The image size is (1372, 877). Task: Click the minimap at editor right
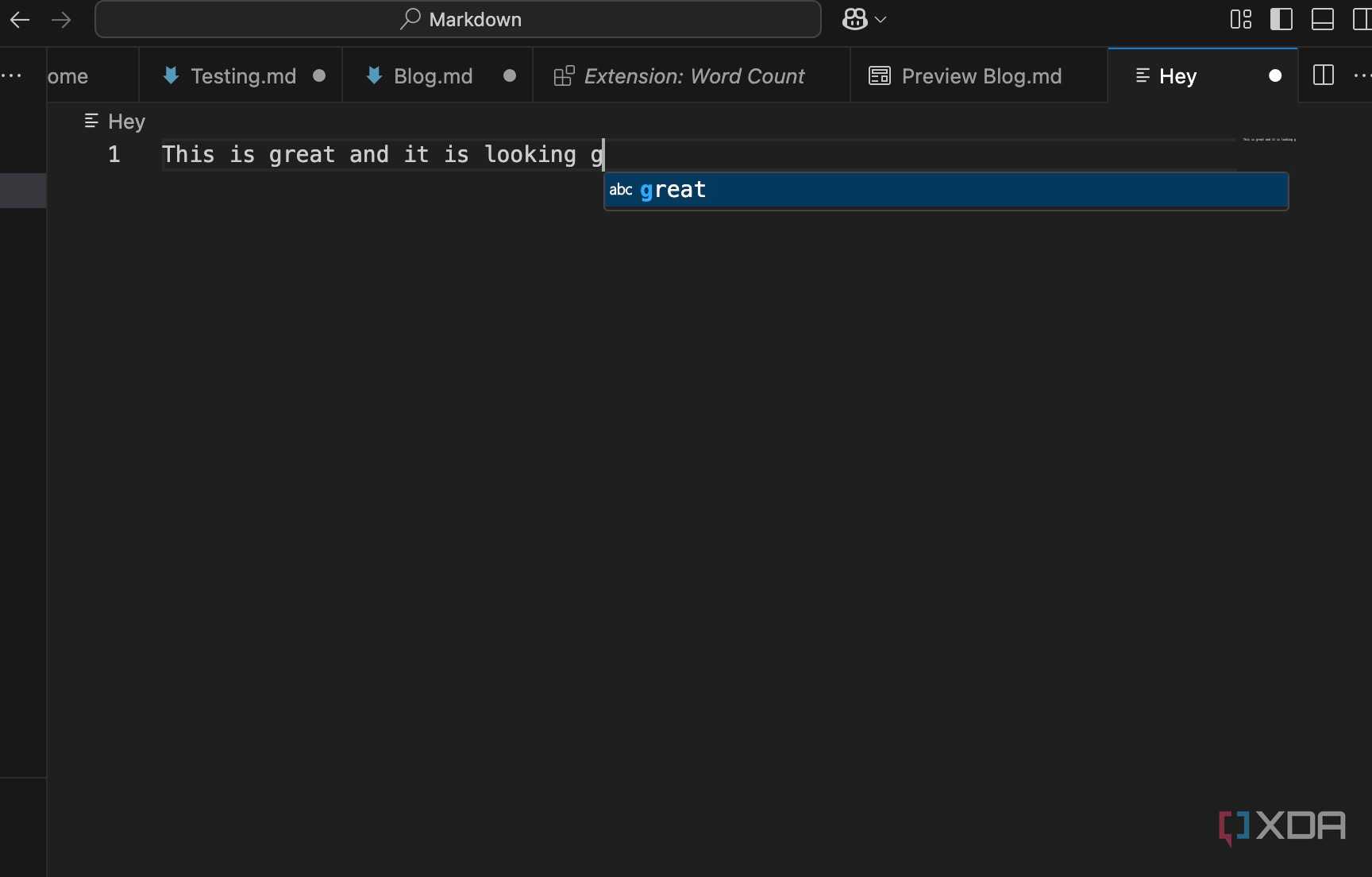pos(1268,140)
